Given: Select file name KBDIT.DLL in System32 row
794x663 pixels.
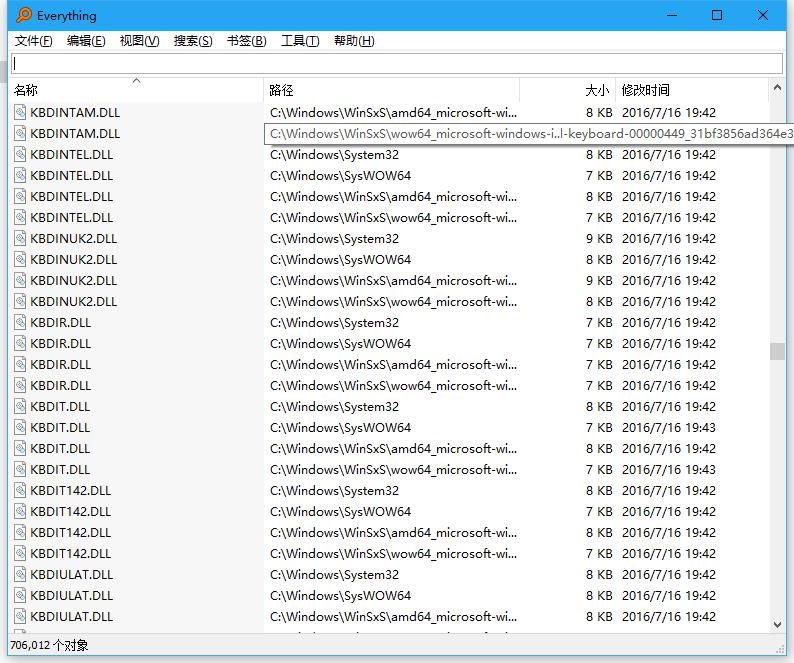Looking at the screenshot, I should (60, 407).
